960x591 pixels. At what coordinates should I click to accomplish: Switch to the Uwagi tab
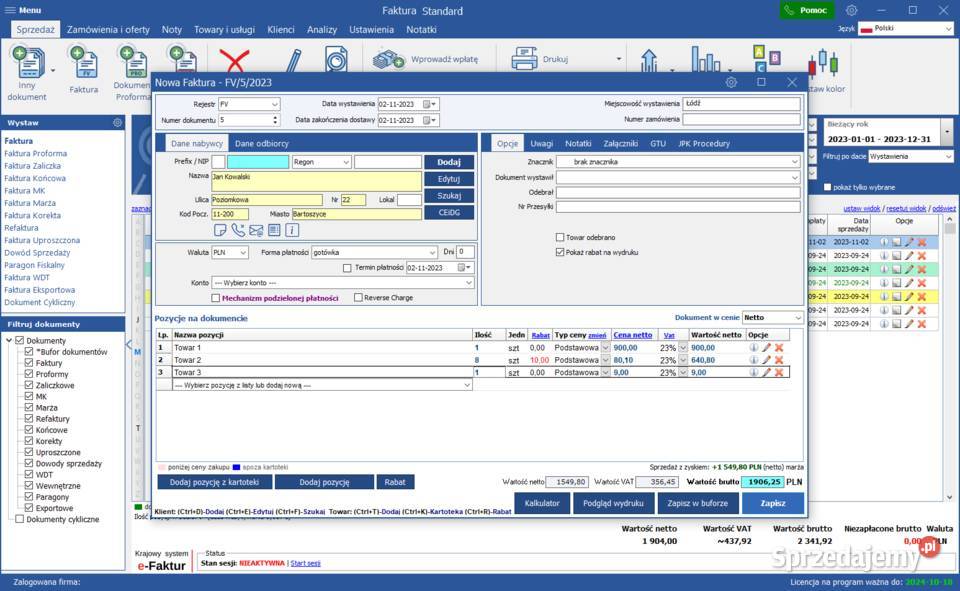[x=541, y=143]
